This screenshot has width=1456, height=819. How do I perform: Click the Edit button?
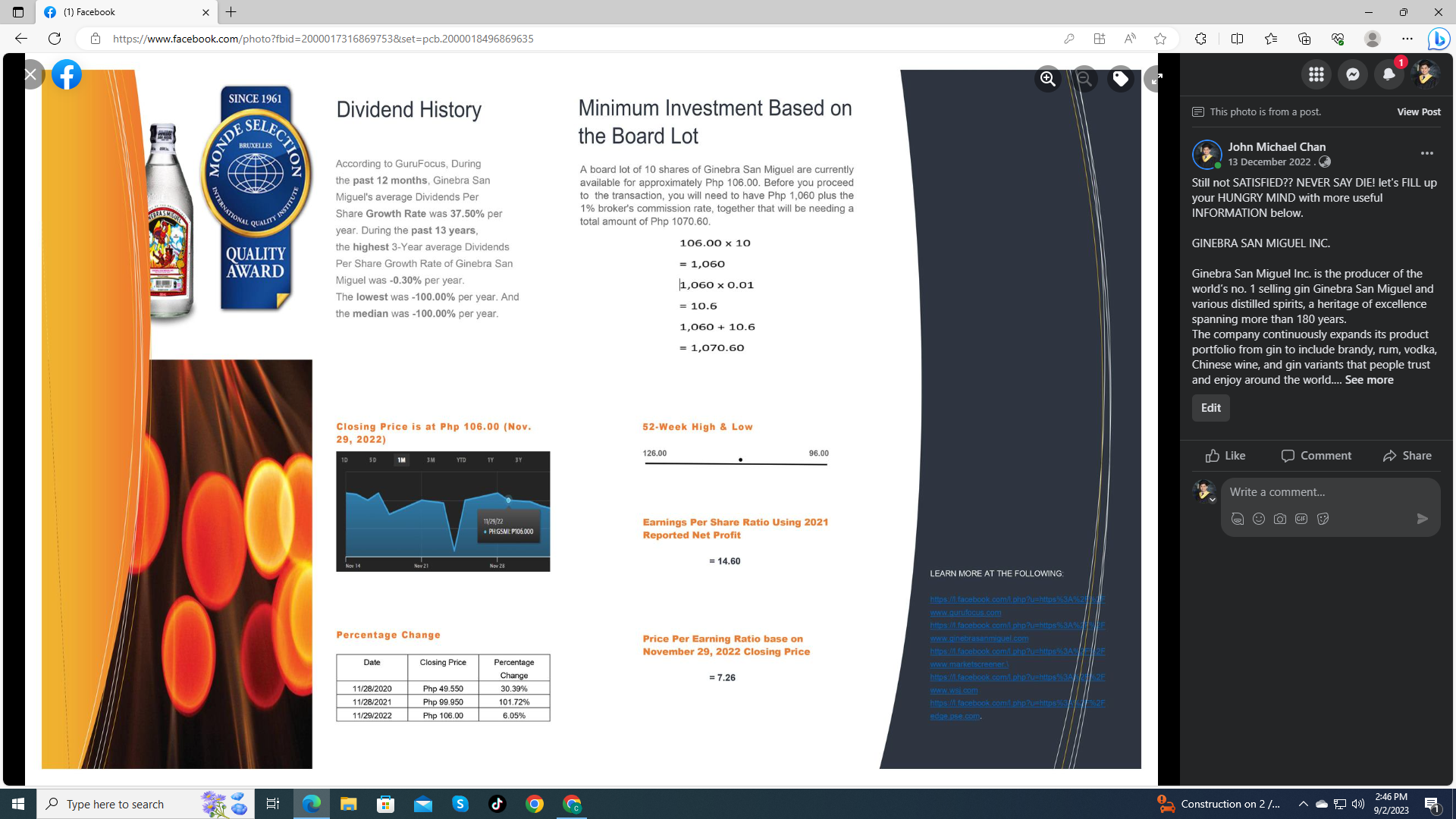click(1210, 408)
